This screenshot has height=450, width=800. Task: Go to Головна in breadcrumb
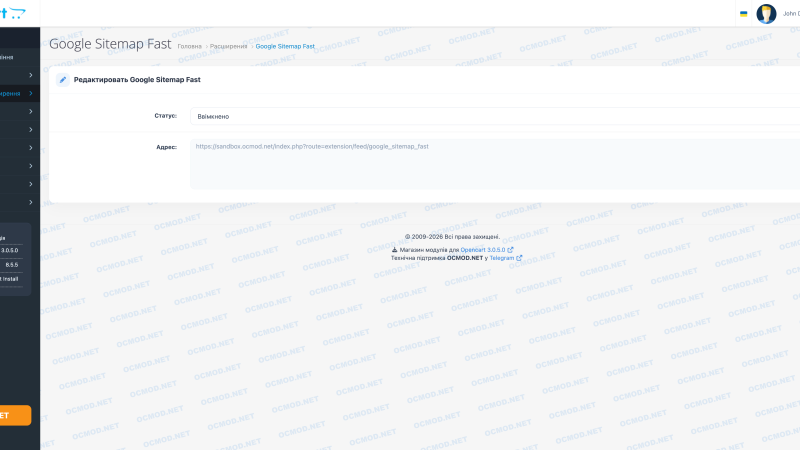[190, 46]
